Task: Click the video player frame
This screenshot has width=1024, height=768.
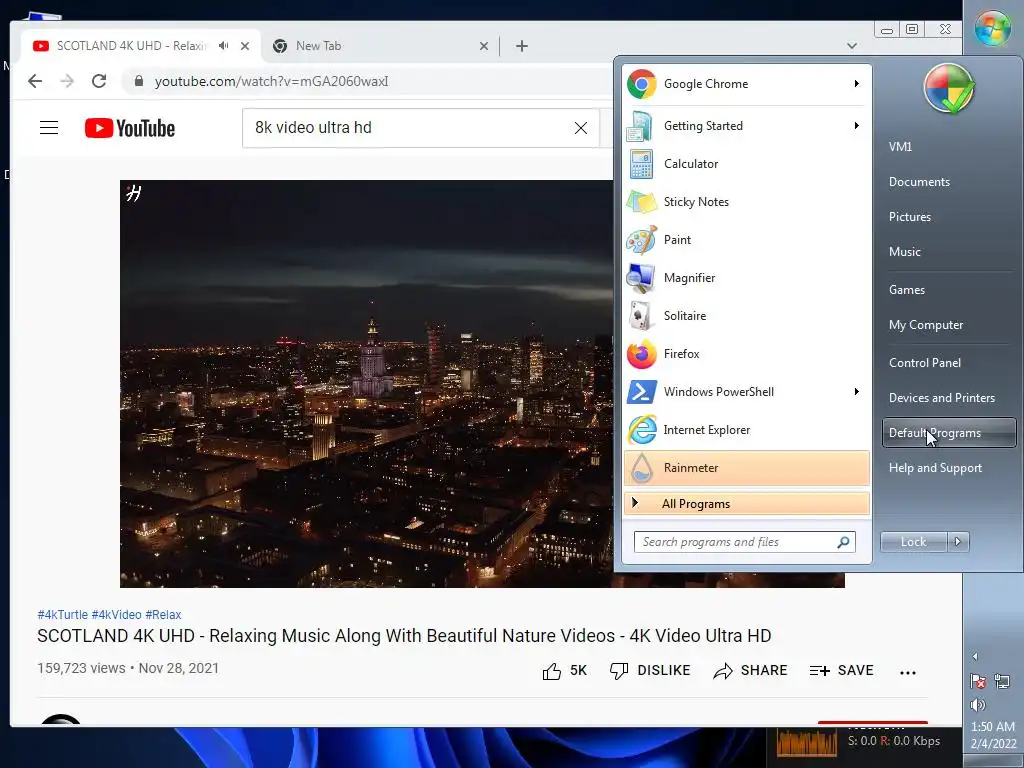Action: click(x=366, y=384)
